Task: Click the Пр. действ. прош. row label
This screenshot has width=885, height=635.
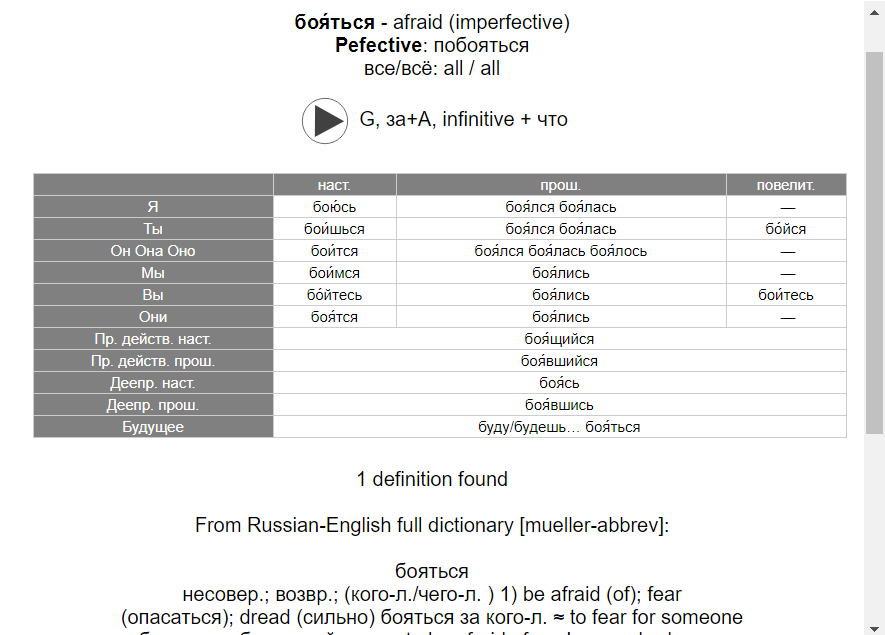Action: [154, 361]
